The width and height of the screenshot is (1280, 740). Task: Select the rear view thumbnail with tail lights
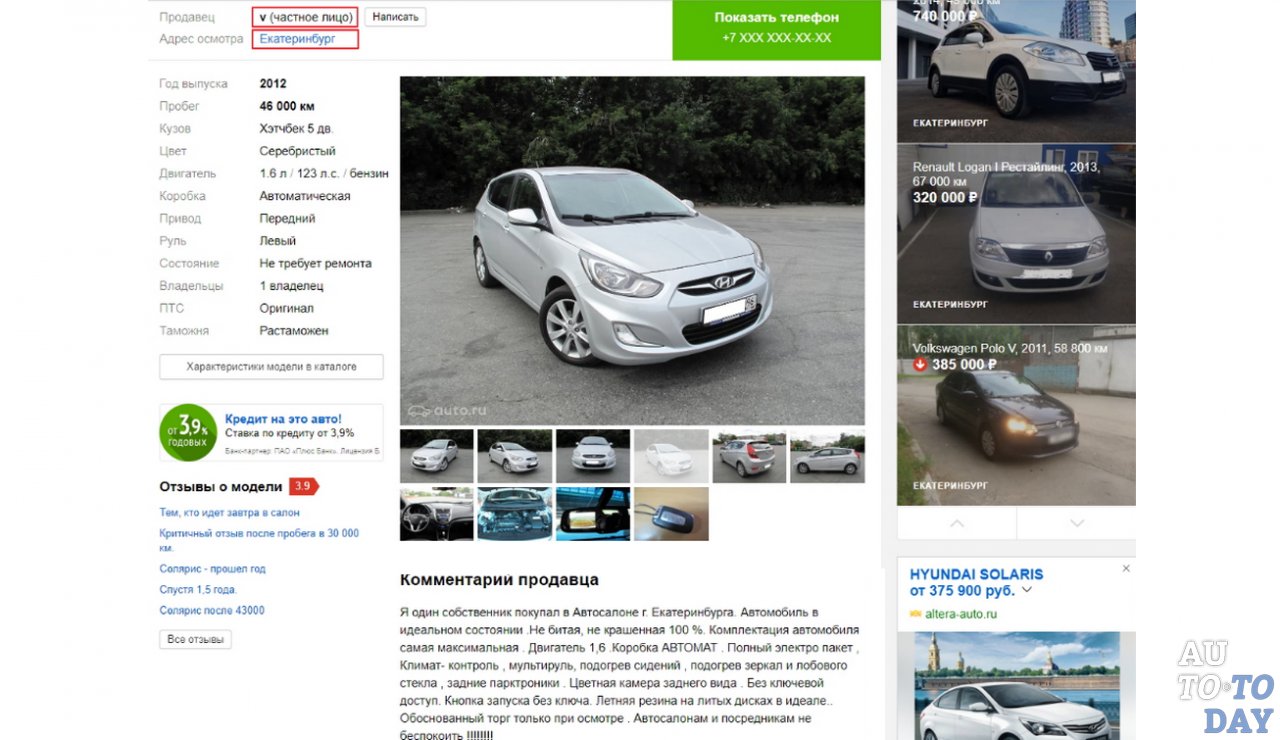(749, 456)
